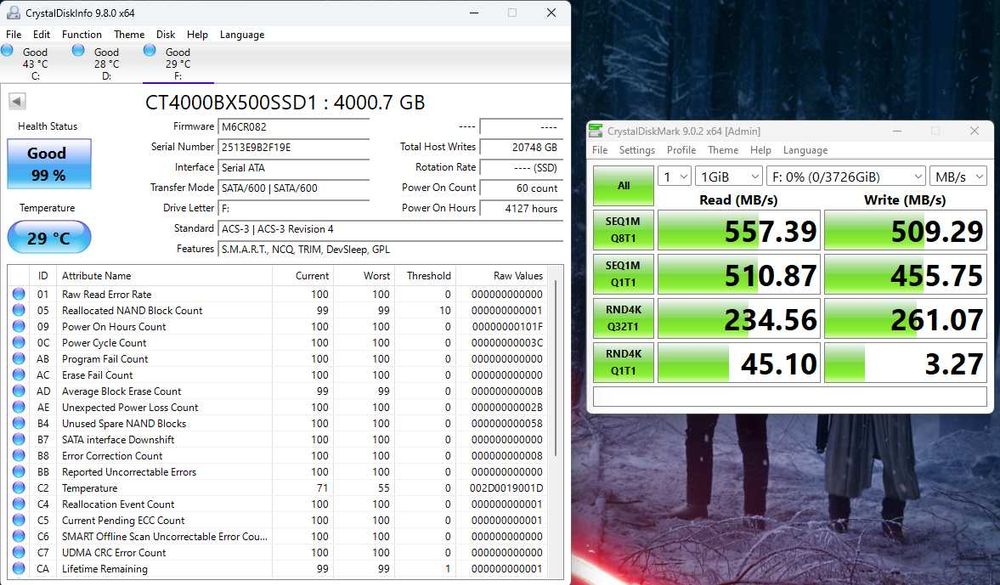Open CrystalDiskMark File menu

click(x=599, y=150)
